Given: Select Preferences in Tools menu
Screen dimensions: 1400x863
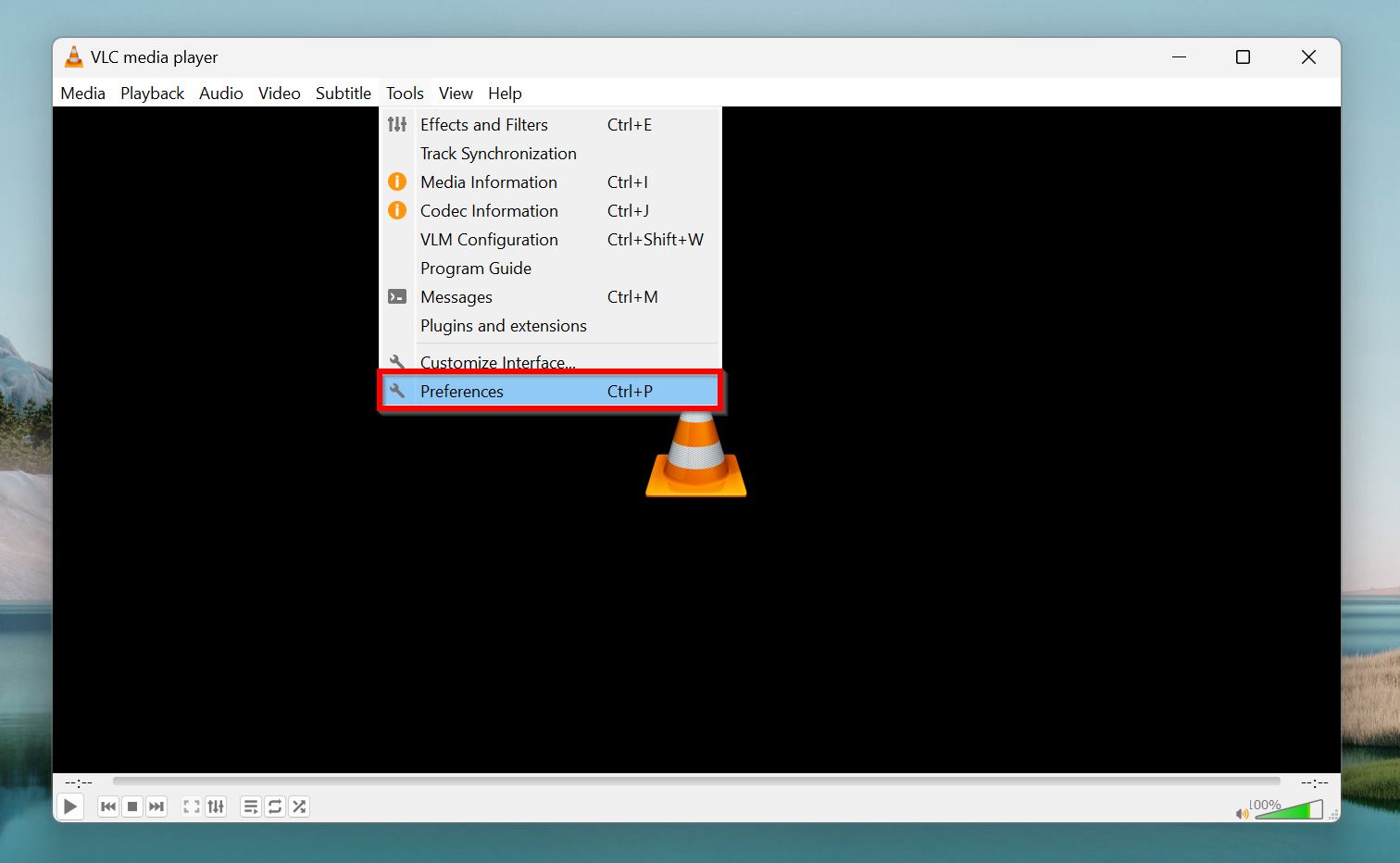Looking at the screenshot, I should tap(461, 391).
